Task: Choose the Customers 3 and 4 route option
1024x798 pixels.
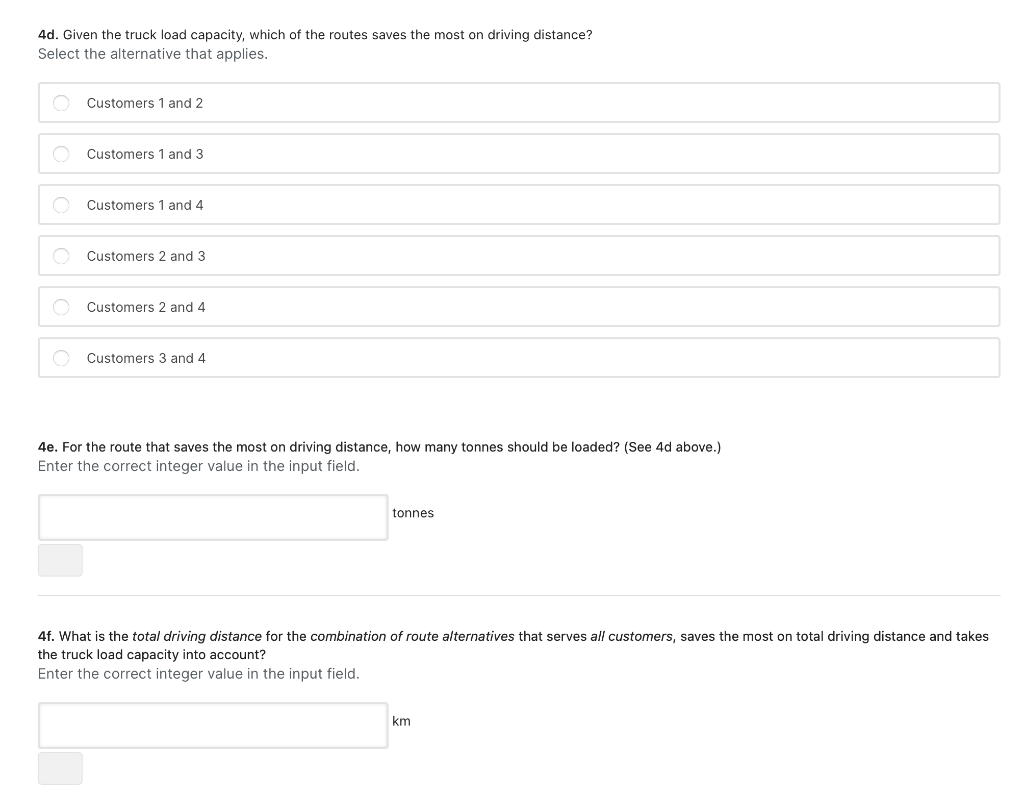Action: coord(61,357)
